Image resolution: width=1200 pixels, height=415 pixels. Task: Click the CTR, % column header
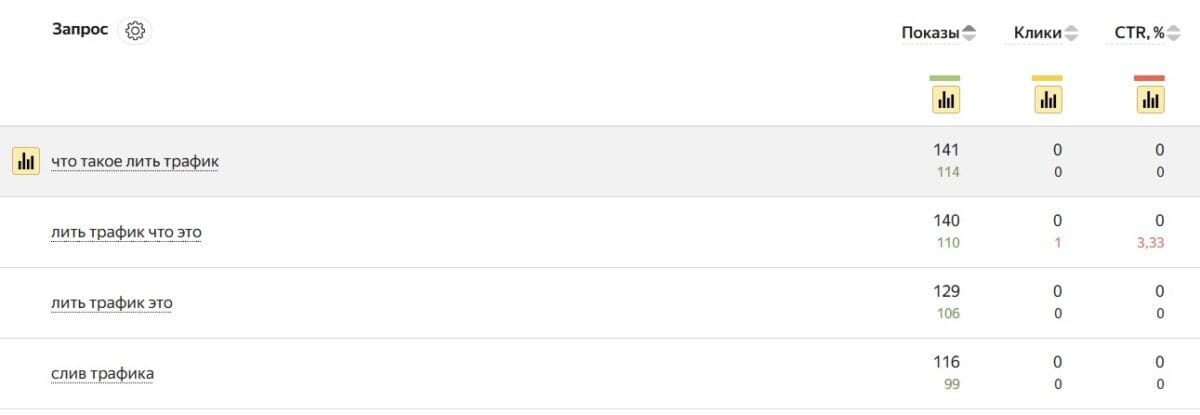point(1140,33)
